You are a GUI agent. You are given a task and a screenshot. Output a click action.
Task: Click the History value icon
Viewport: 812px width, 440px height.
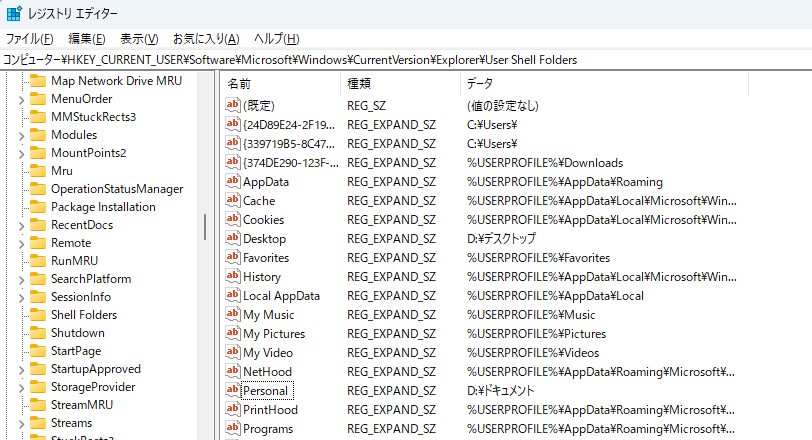point(233,276)
